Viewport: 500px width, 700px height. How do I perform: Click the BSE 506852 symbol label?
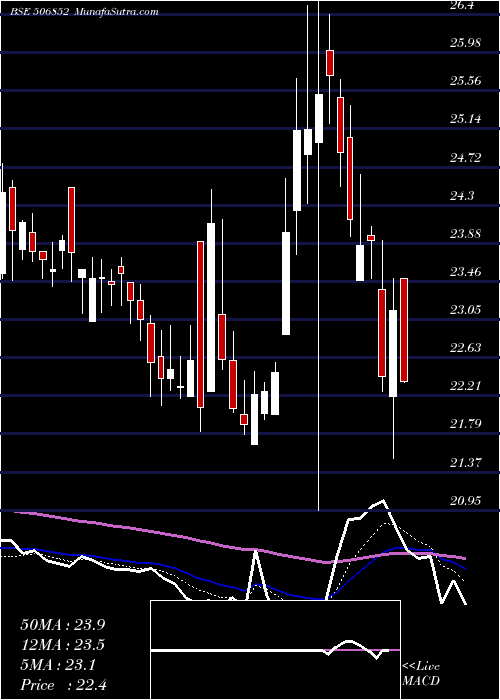(x=40, y=12)
